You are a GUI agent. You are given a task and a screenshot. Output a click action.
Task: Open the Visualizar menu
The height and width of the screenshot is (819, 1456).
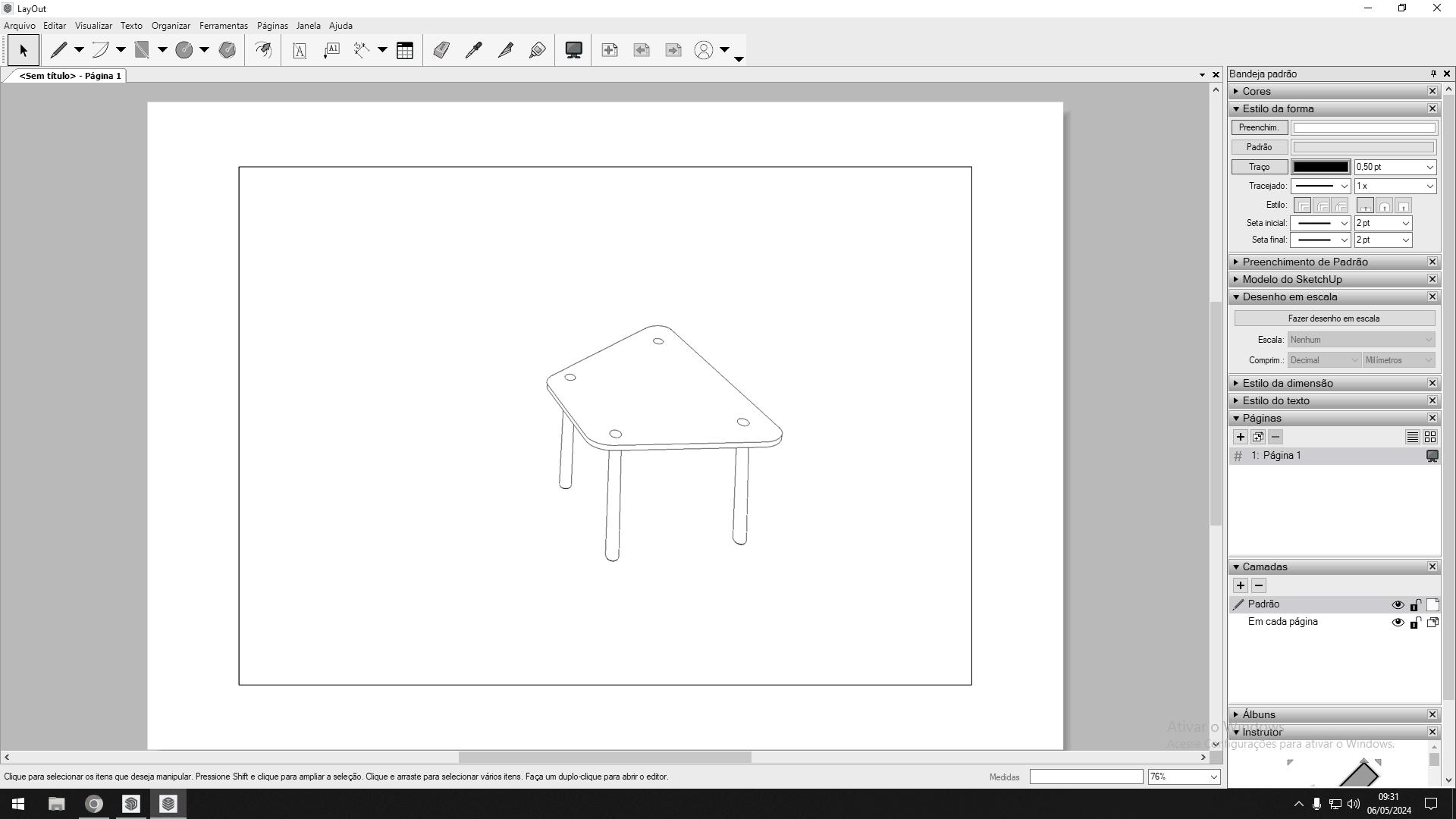tap(93, 26)
